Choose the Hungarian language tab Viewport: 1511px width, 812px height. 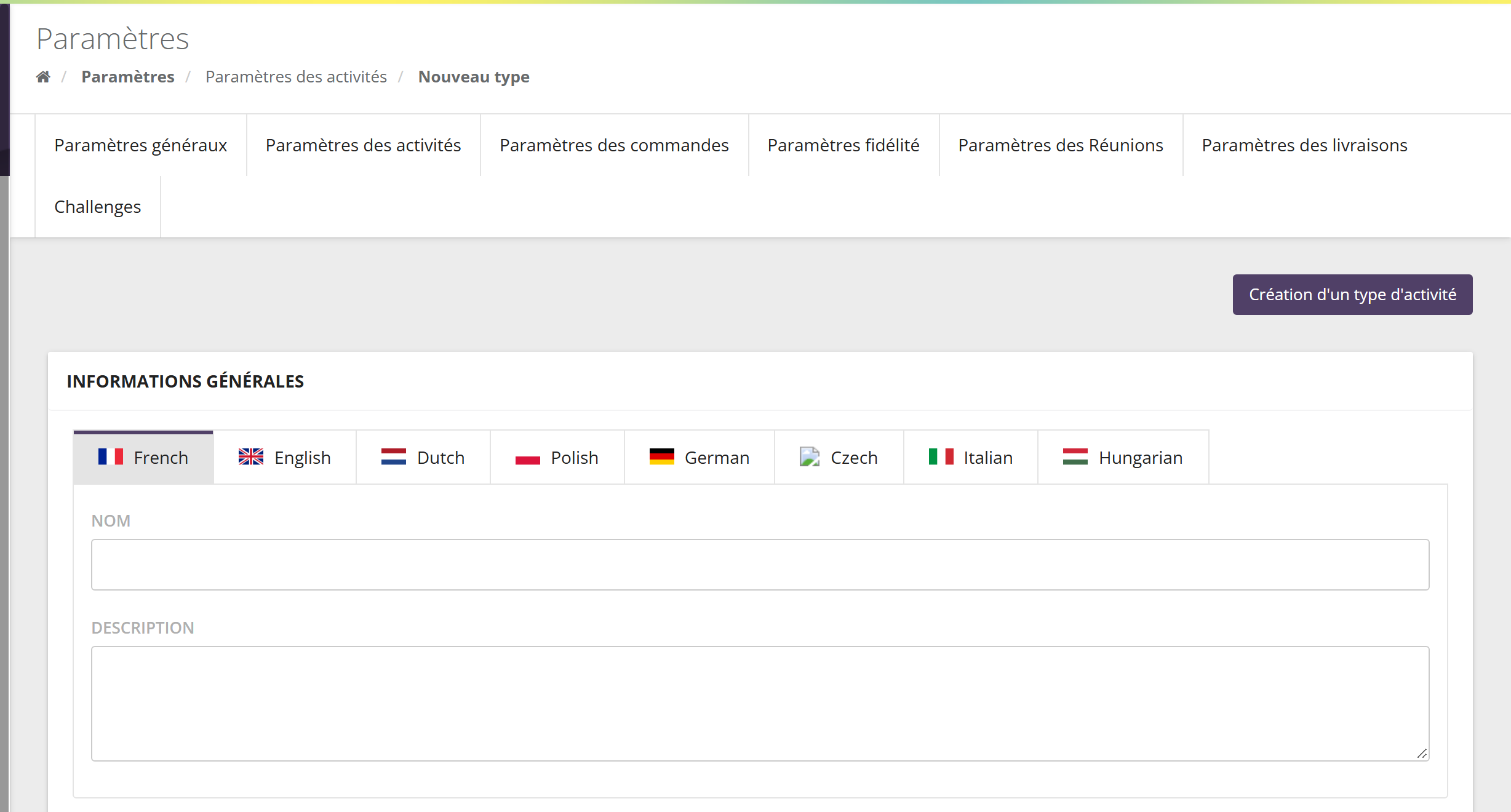(1123, 457)
